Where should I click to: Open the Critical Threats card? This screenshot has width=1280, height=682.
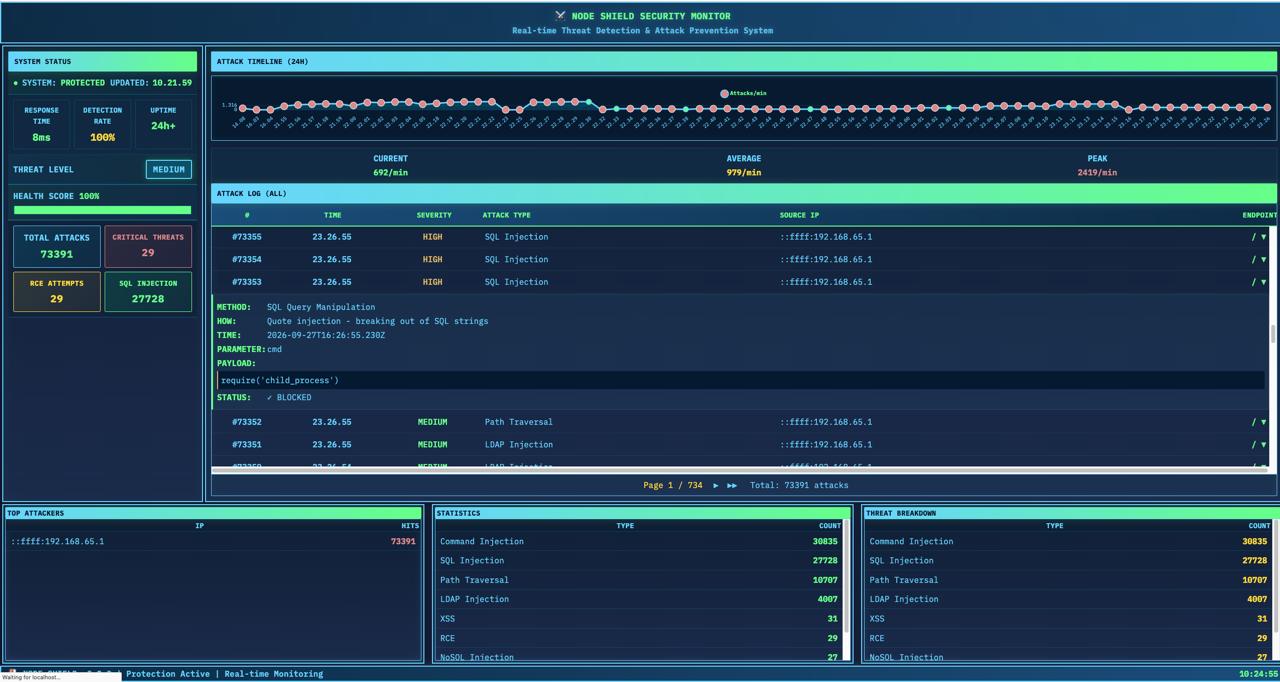click(148, 247)
